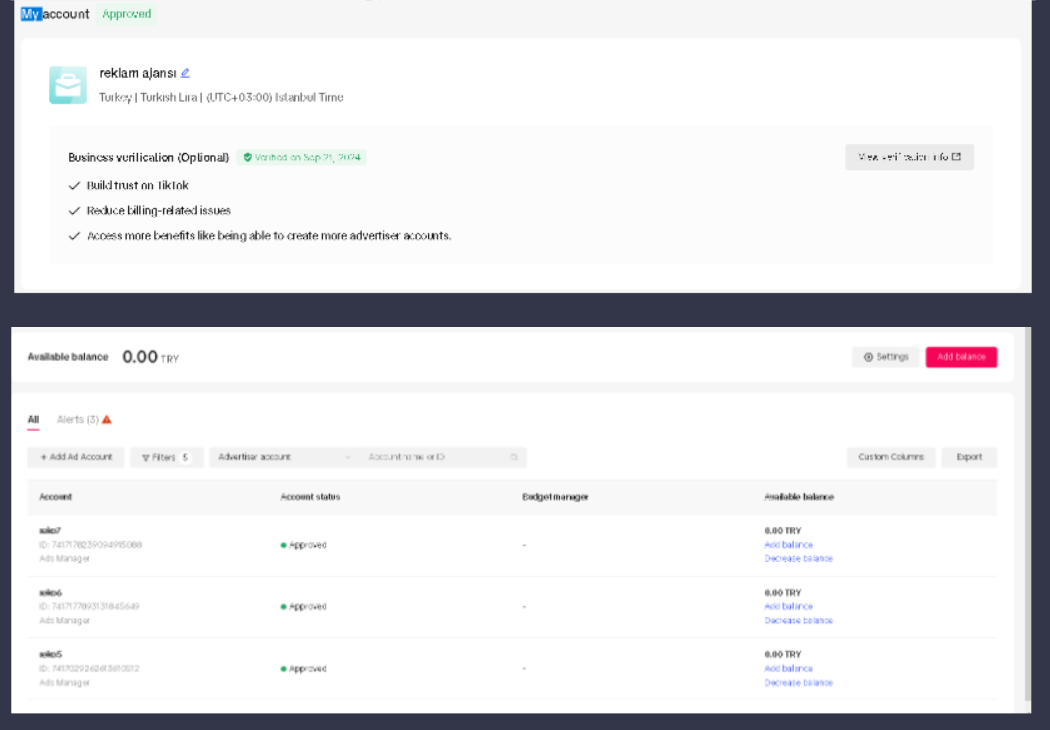Screen dimensions: 1050x730
Task: Expand the Advertiser account dropdown
Action: coord(285,457)
